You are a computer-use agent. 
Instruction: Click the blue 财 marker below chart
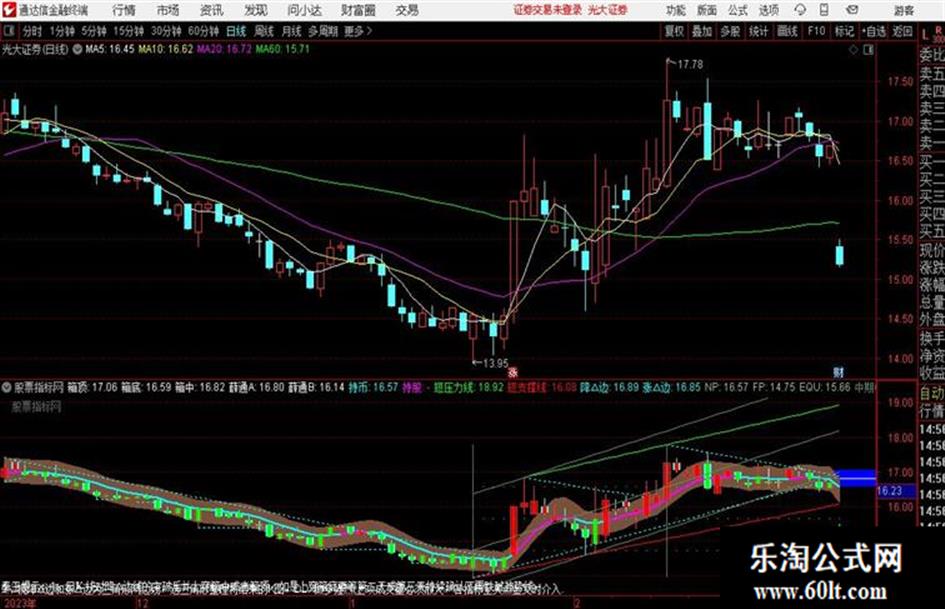[x=838, y=371]
